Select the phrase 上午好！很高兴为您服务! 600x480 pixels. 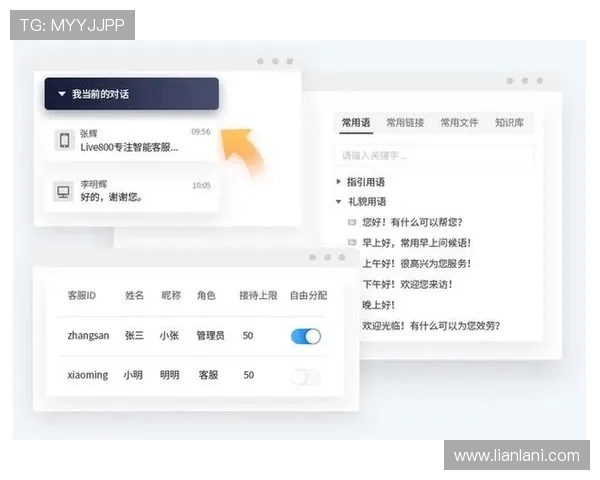pos(416,263)
